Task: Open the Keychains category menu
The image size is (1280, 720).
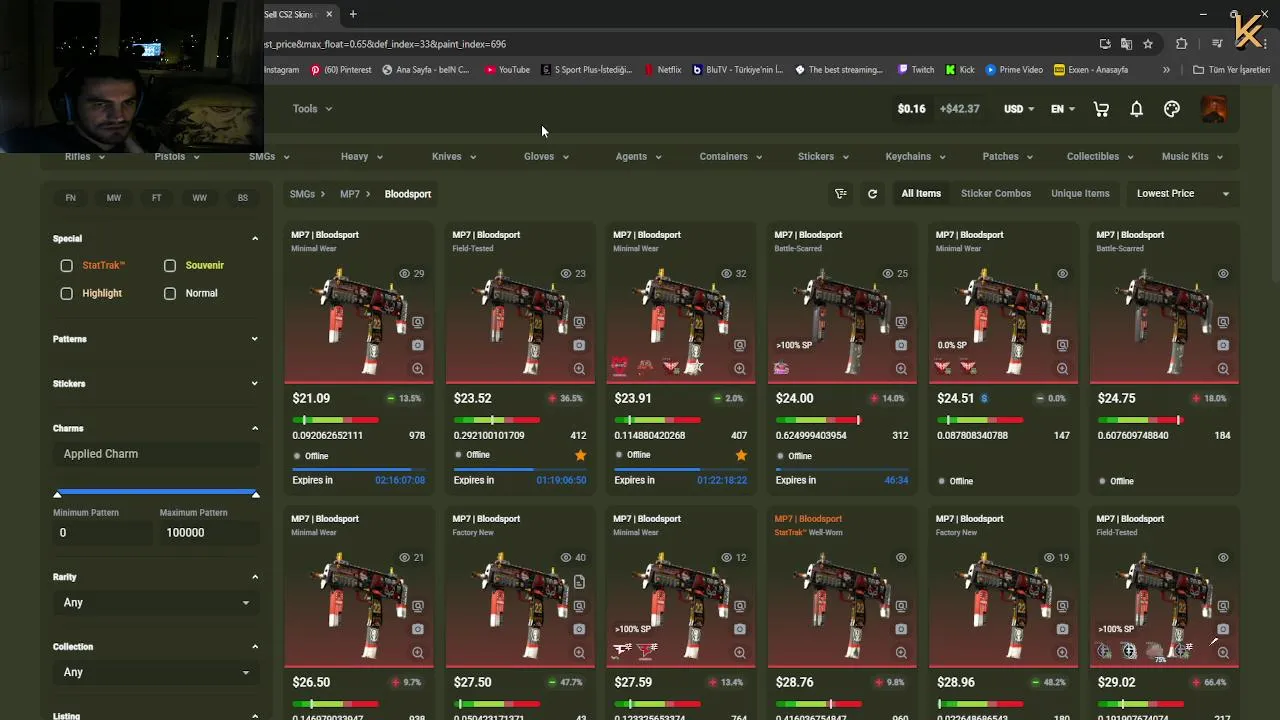Action: click(915, 157)
